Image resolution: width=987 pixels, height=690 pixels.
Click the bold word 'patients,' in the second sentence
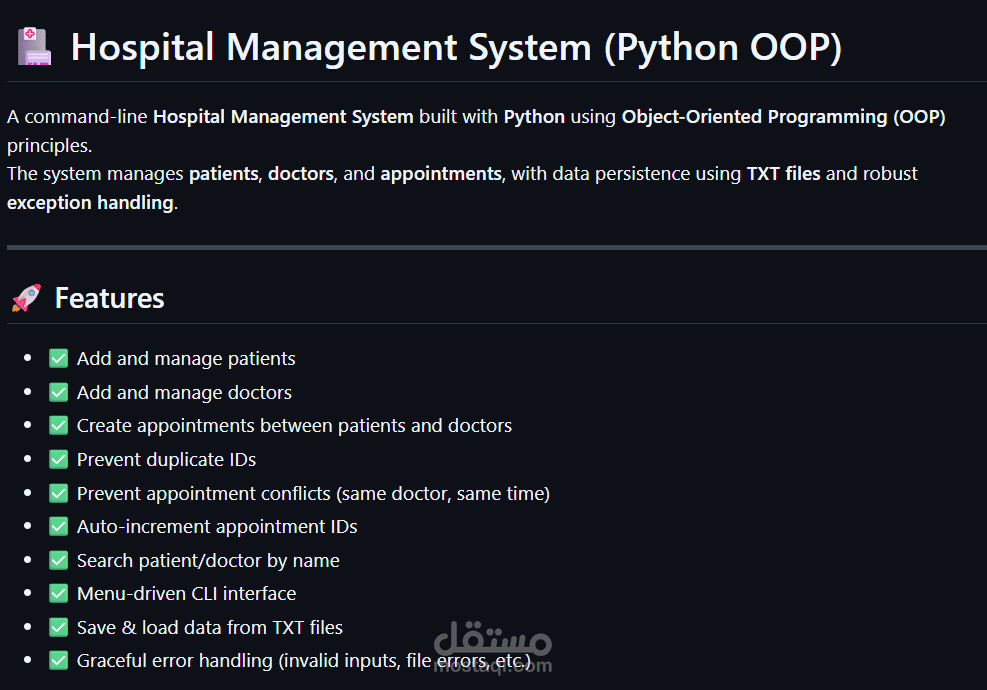pos(225,174)
